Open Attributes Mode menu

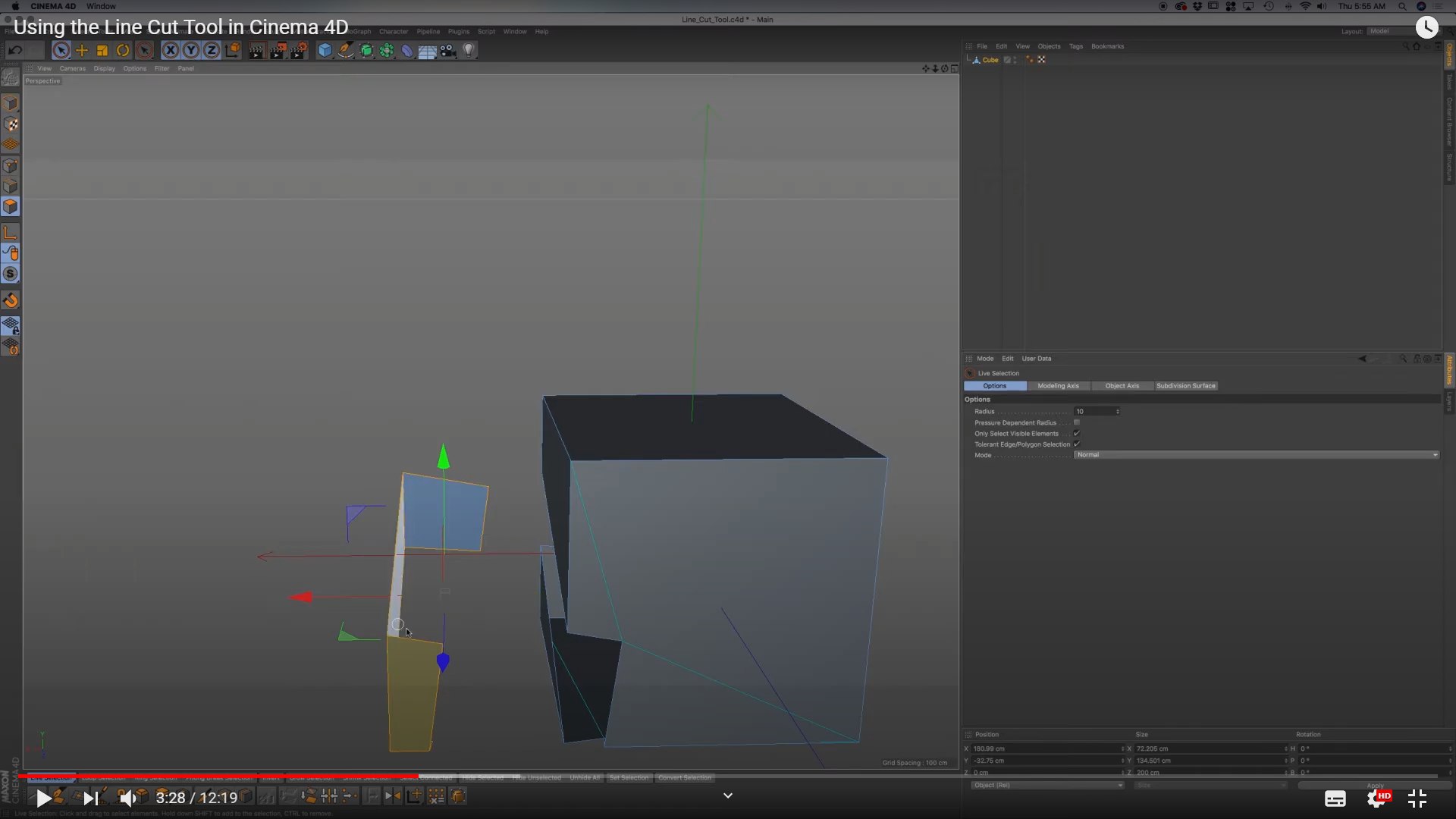[985, 359]
